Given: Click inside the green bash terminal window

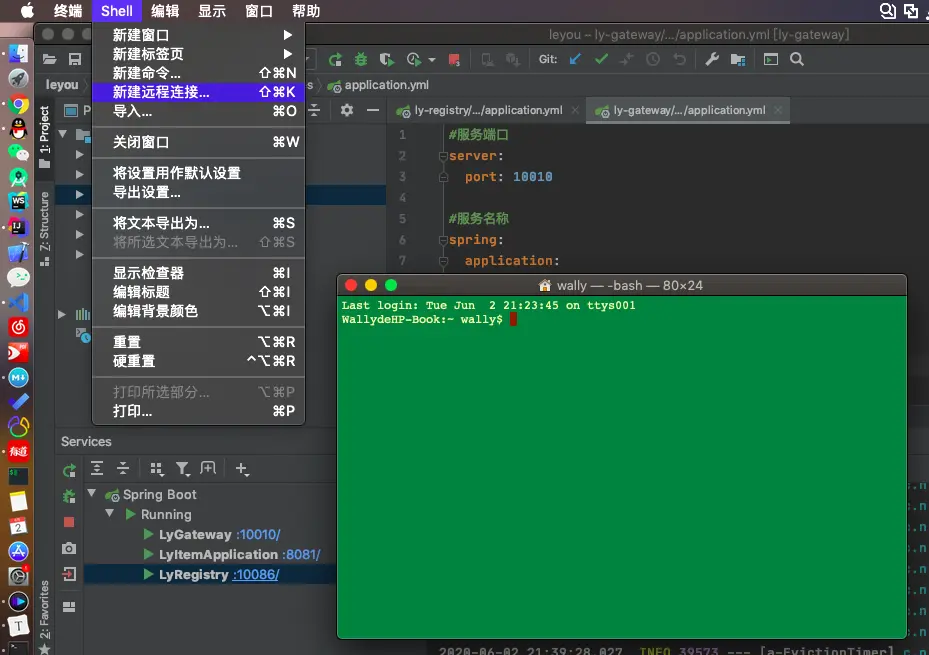Looking at the screenshot, I should [x=620, y=450].
